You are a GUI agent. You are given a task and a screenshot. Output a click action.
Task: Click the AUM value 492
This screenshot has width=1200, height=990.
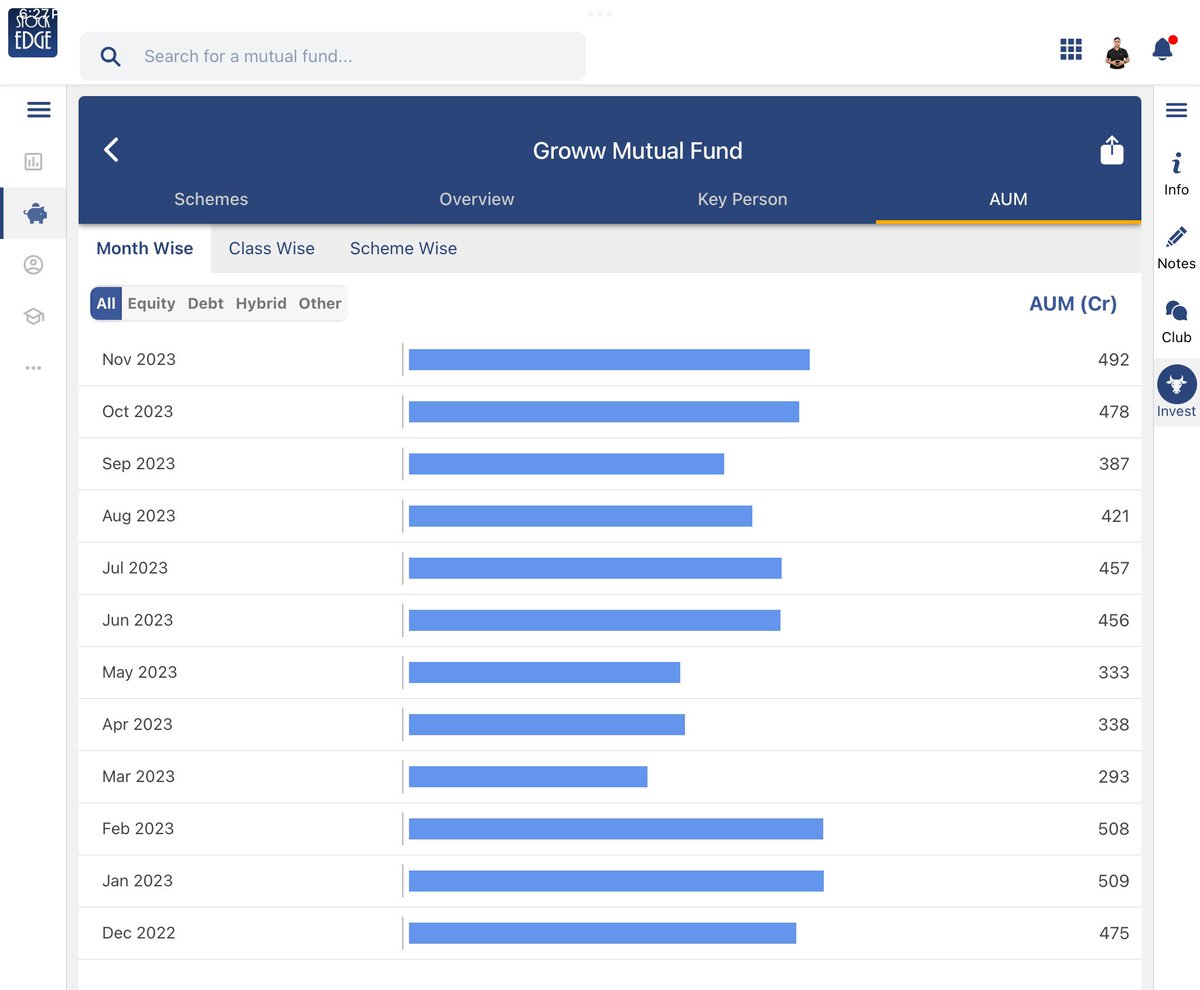(1113, 359)
